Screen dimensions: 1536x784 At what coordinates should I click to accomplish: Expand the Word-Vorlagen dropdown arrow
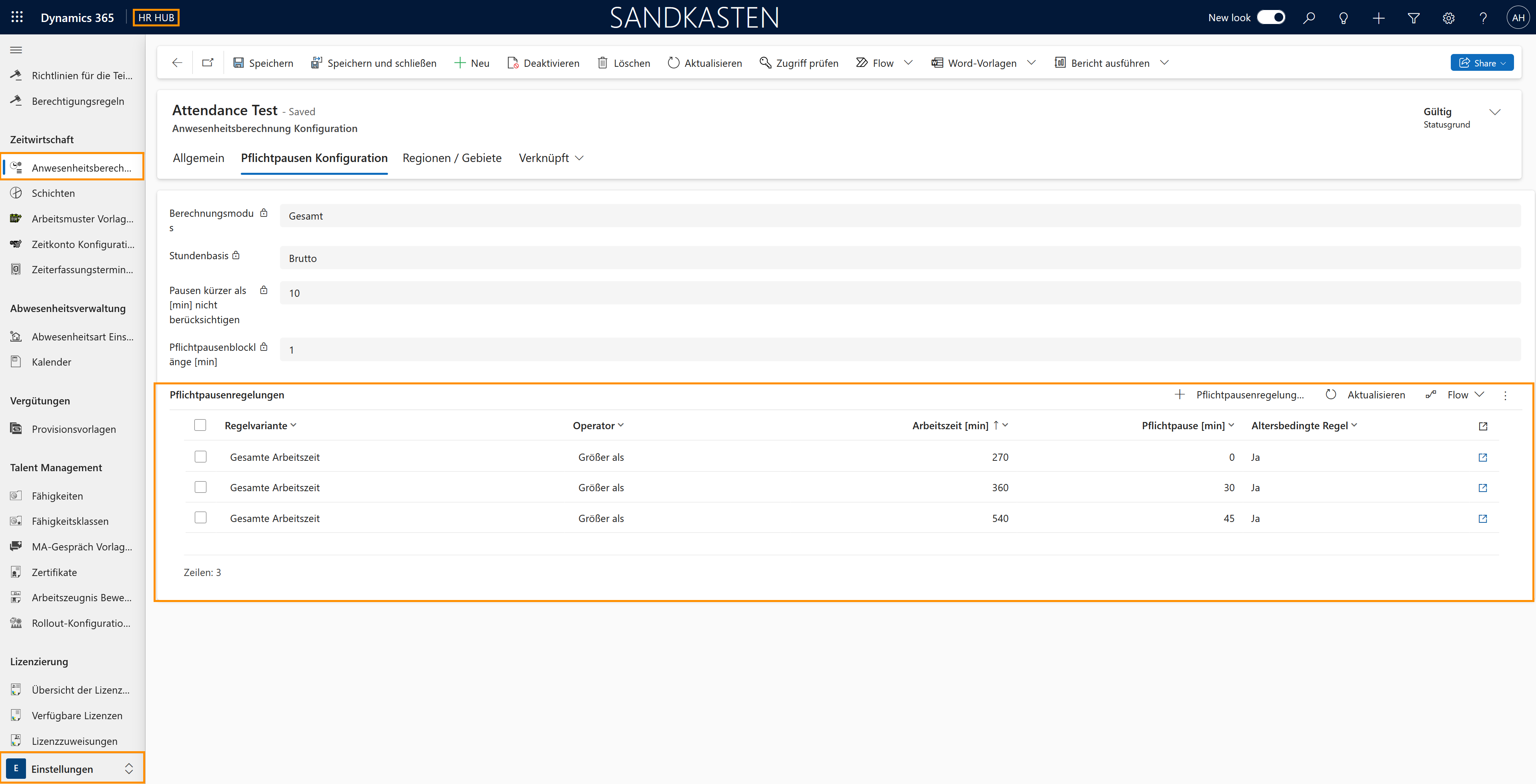point(1032,63)
